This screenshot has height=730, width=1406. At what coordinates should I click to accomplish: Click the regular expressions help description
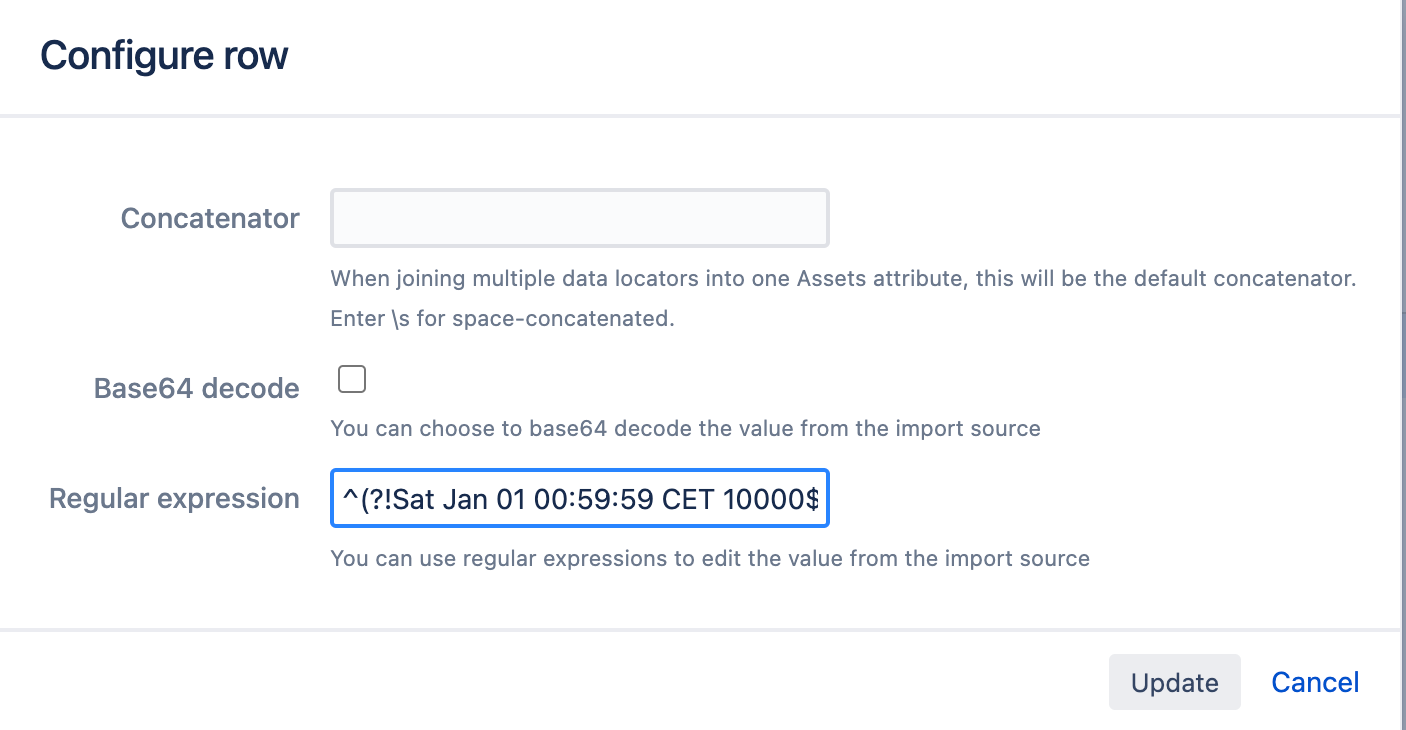(709, 558)
